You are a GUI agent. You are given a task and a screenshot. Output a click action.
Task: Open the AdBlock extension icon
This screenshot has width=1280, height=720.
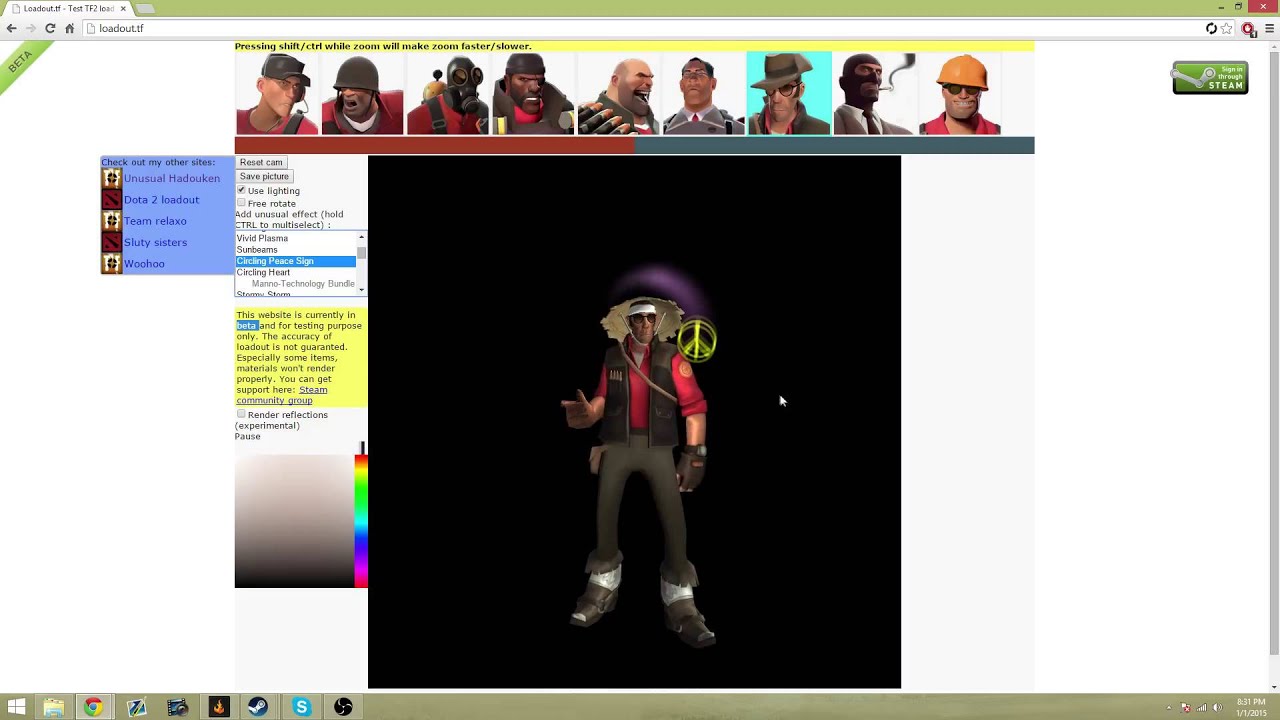coord(1248,29)
